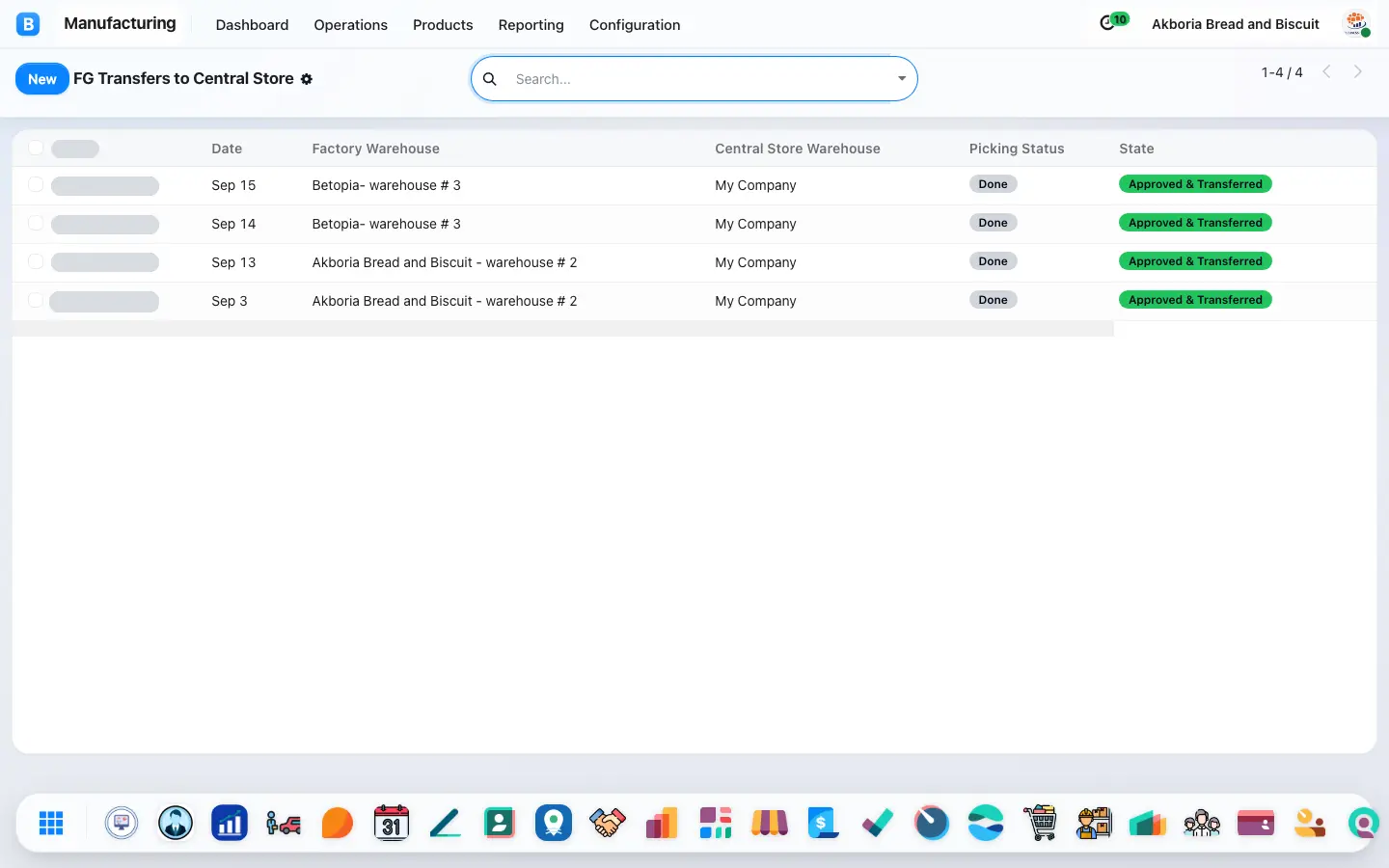Image resolution: width=1389 pixels, height=868 pixels.
Task: Click the shopping cart app icon
Action: click(x=1040, y=823)
